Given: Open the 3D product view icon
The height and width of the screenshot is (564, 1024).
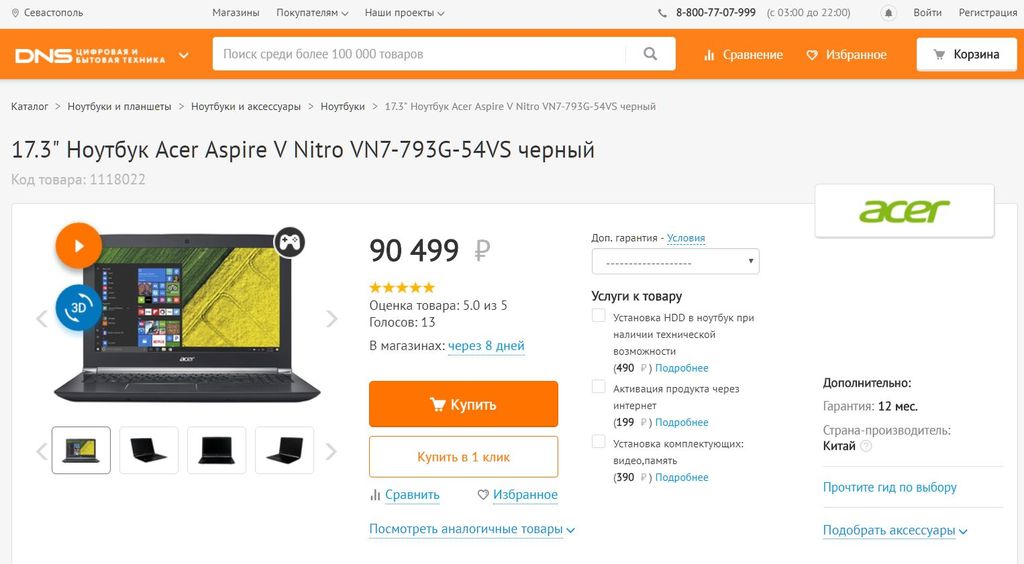Looking at the screenshot, I should tap(78, 307).
